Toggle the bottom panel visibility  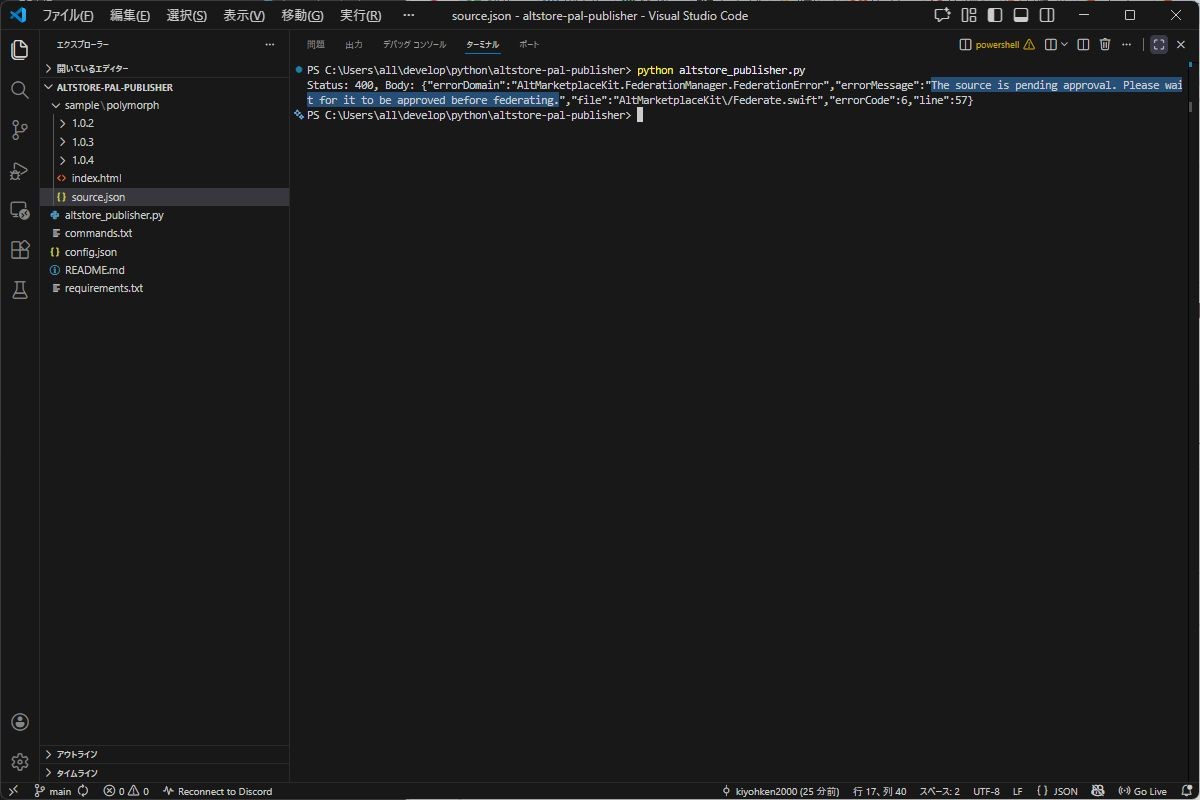tap(1021, 16)
